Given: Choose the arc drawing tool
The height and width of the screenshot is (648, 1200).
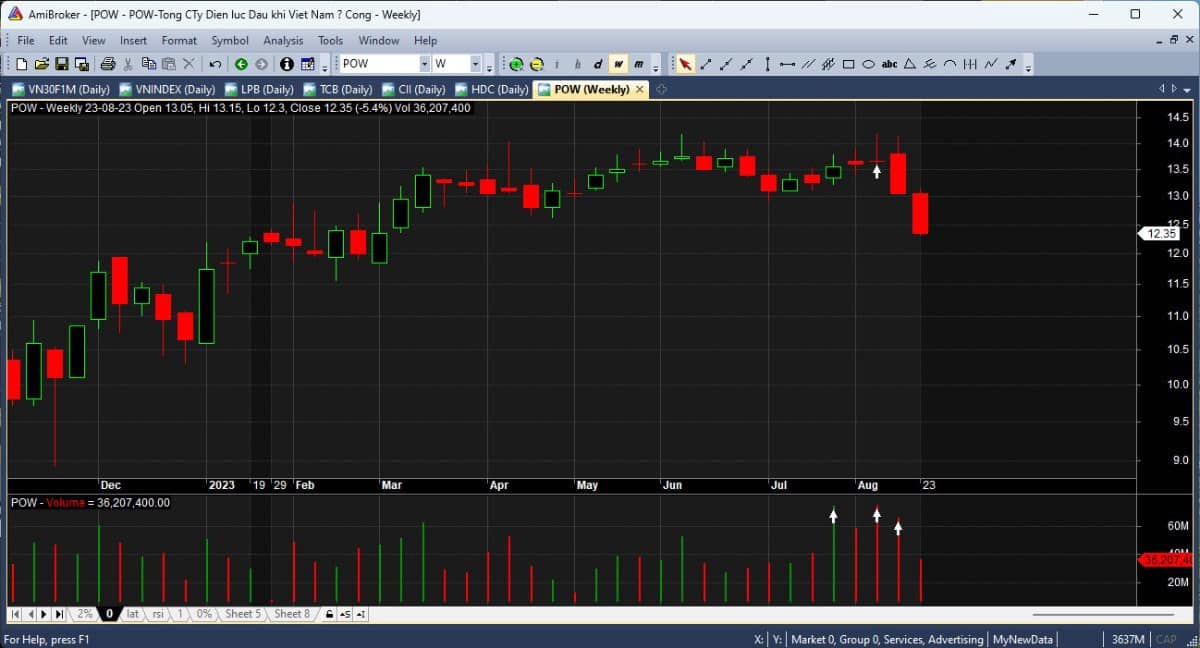Looking at the screenshot, I should 950,64.
